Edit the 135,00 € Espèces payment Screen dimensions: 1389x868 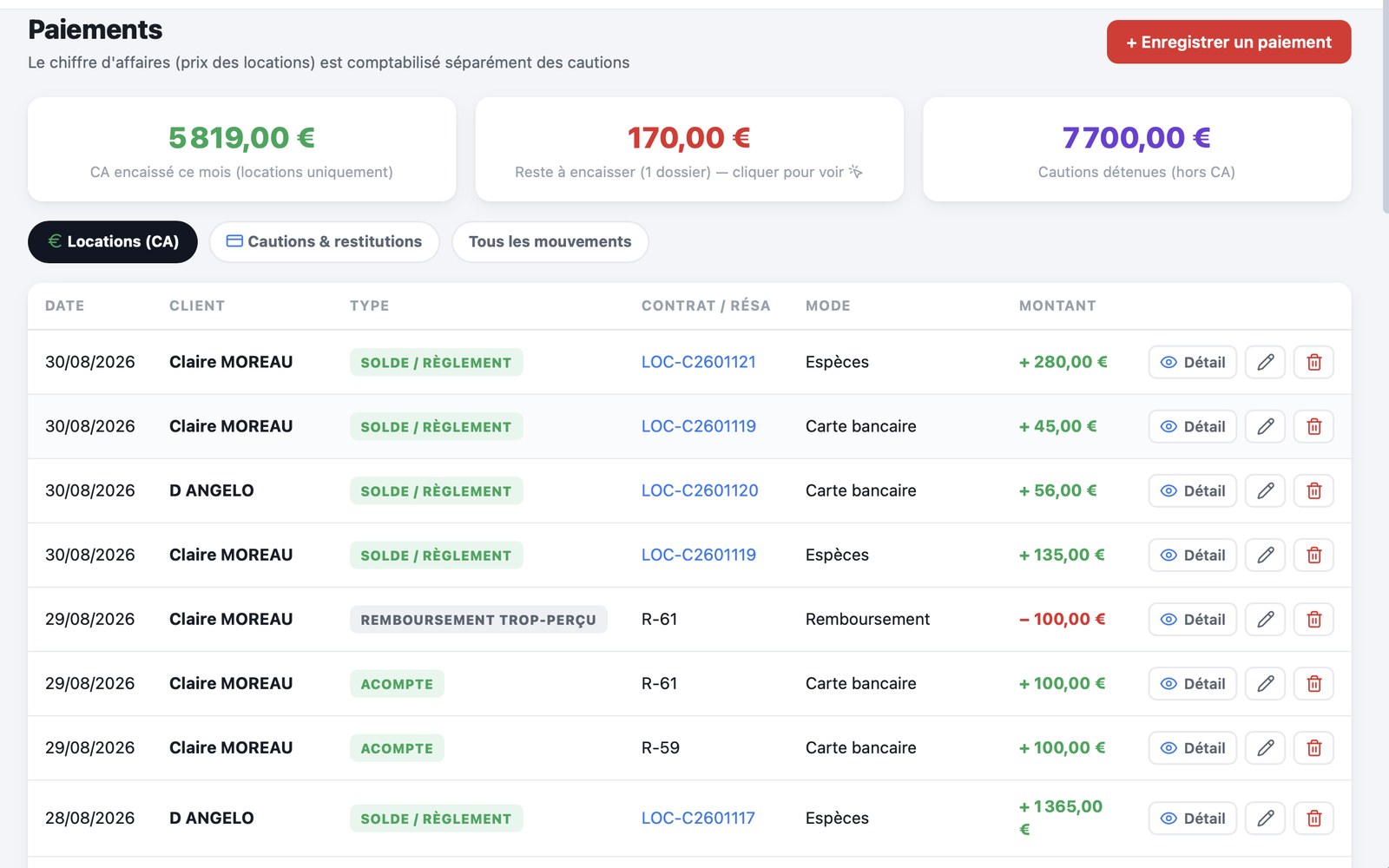click(1265, 555)
